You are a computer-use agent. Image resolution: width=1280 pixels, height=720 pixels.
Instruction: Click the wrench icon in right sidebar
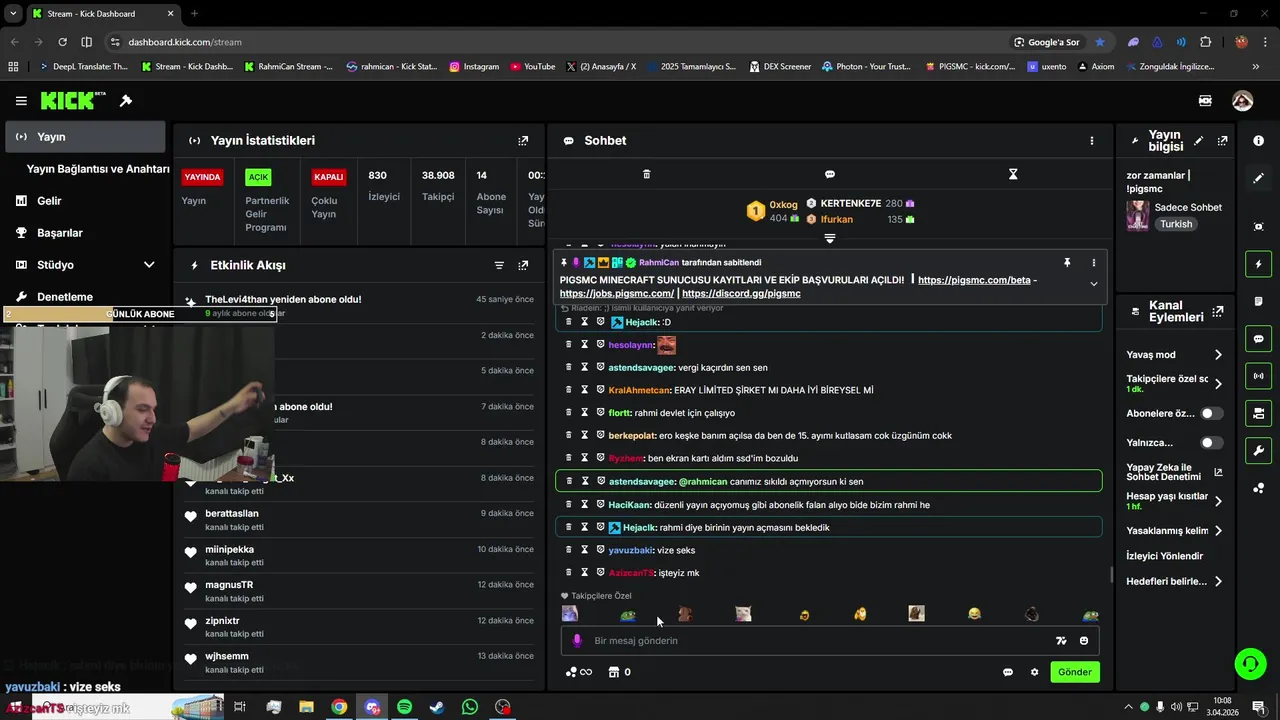point(1258,450)
